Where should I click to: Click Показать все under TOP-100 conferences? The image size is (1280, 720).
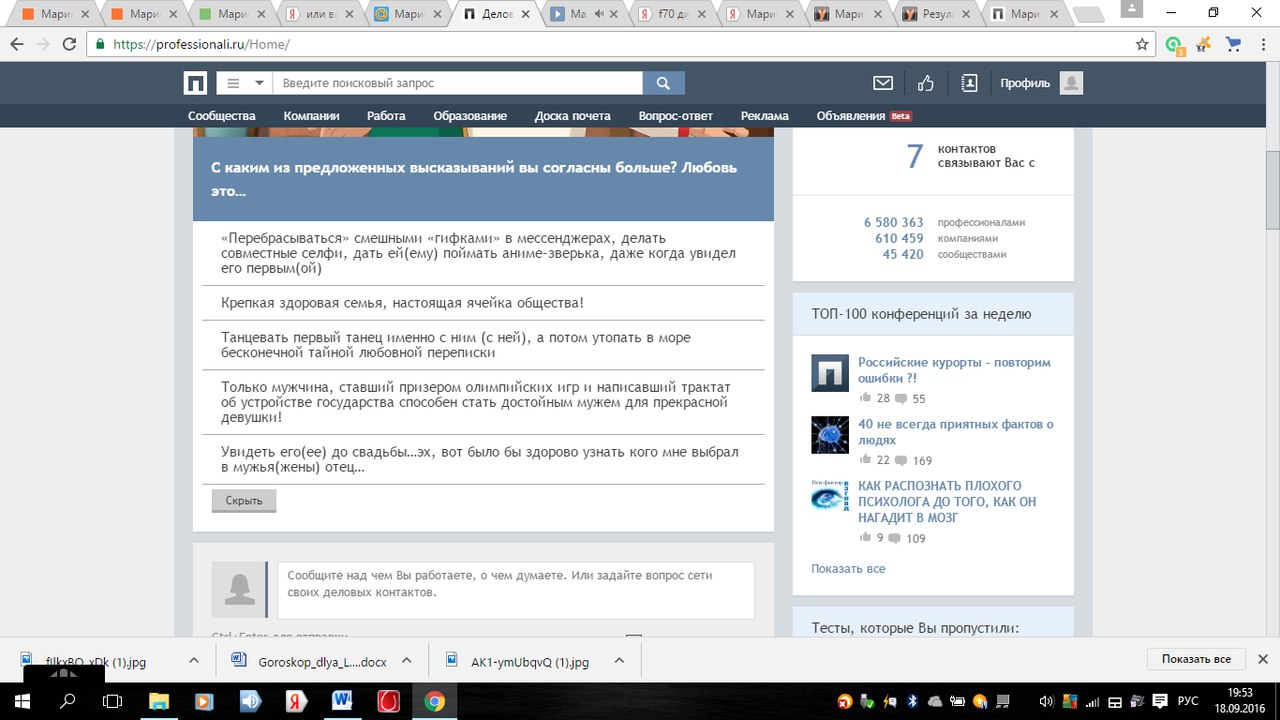pyautogui.click(x=848, y=569)
